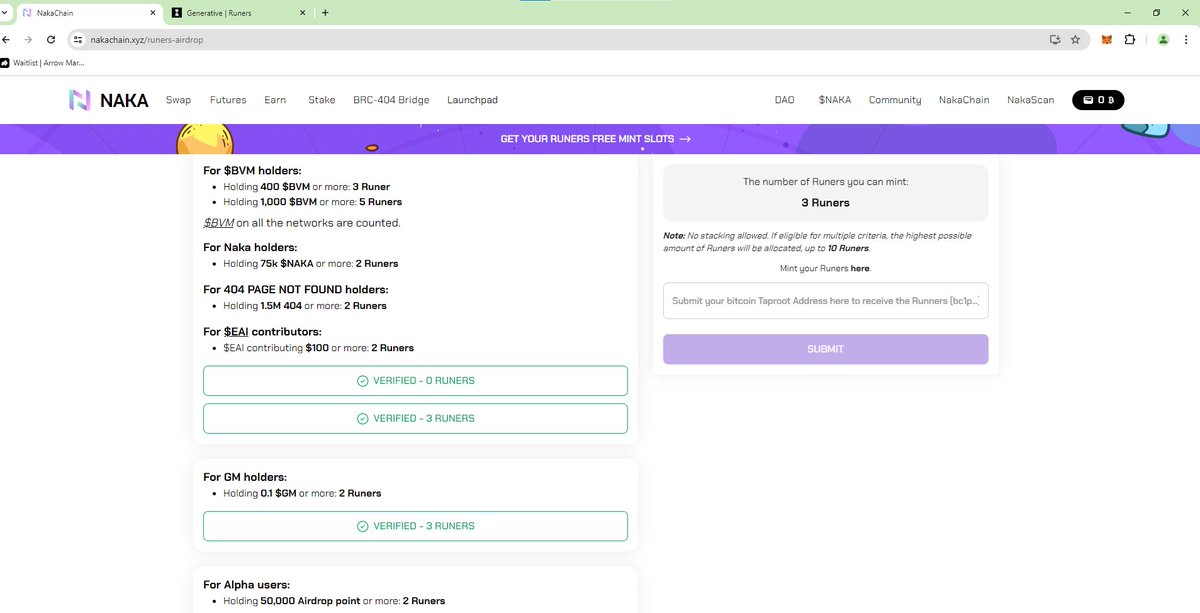
Task: Click 'For $BVM holders:' heading
Action: pyautogui.click(x=252, y=170)
